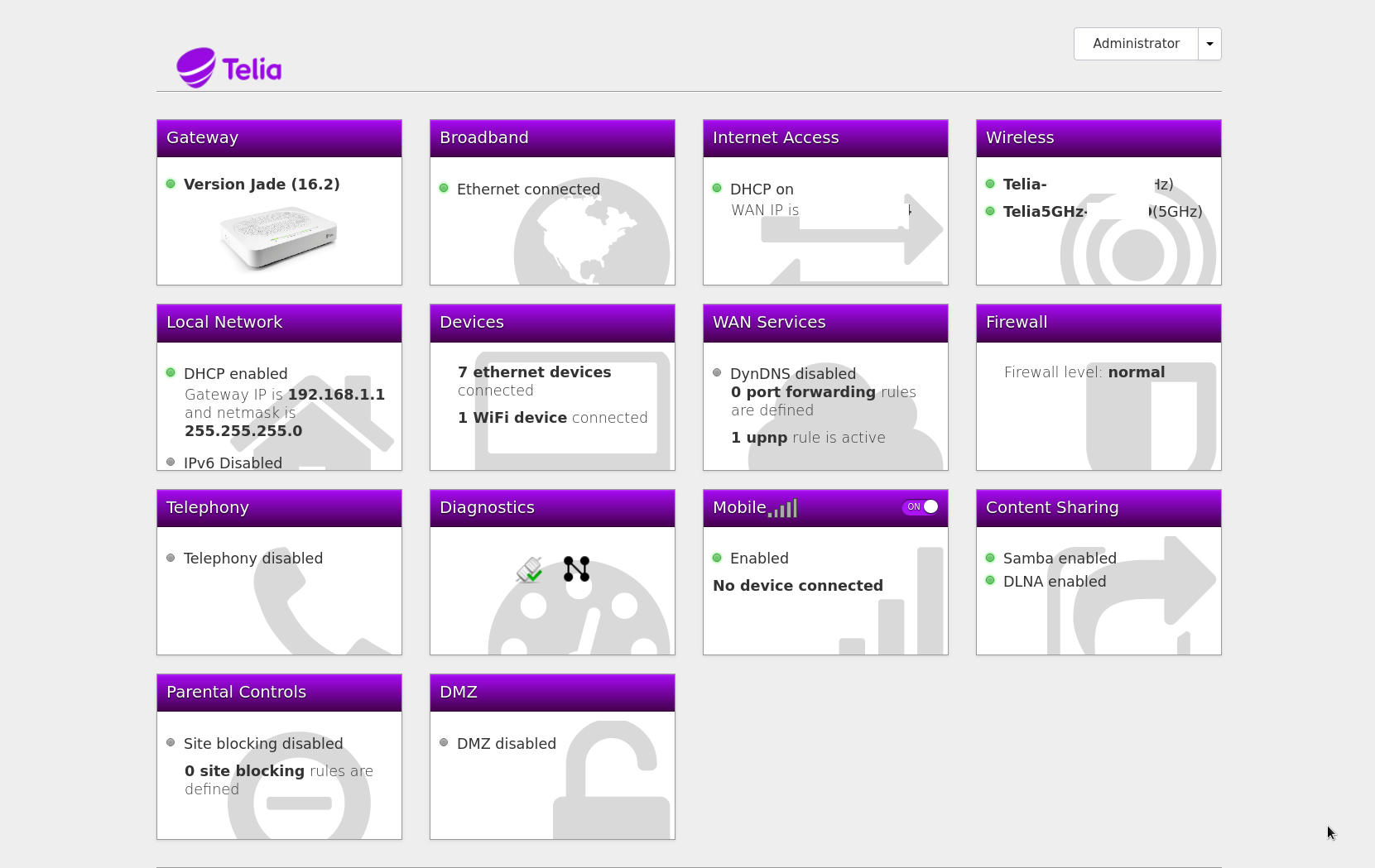
Task: Open the Telephony card header
Action: [x=279, y=508]
